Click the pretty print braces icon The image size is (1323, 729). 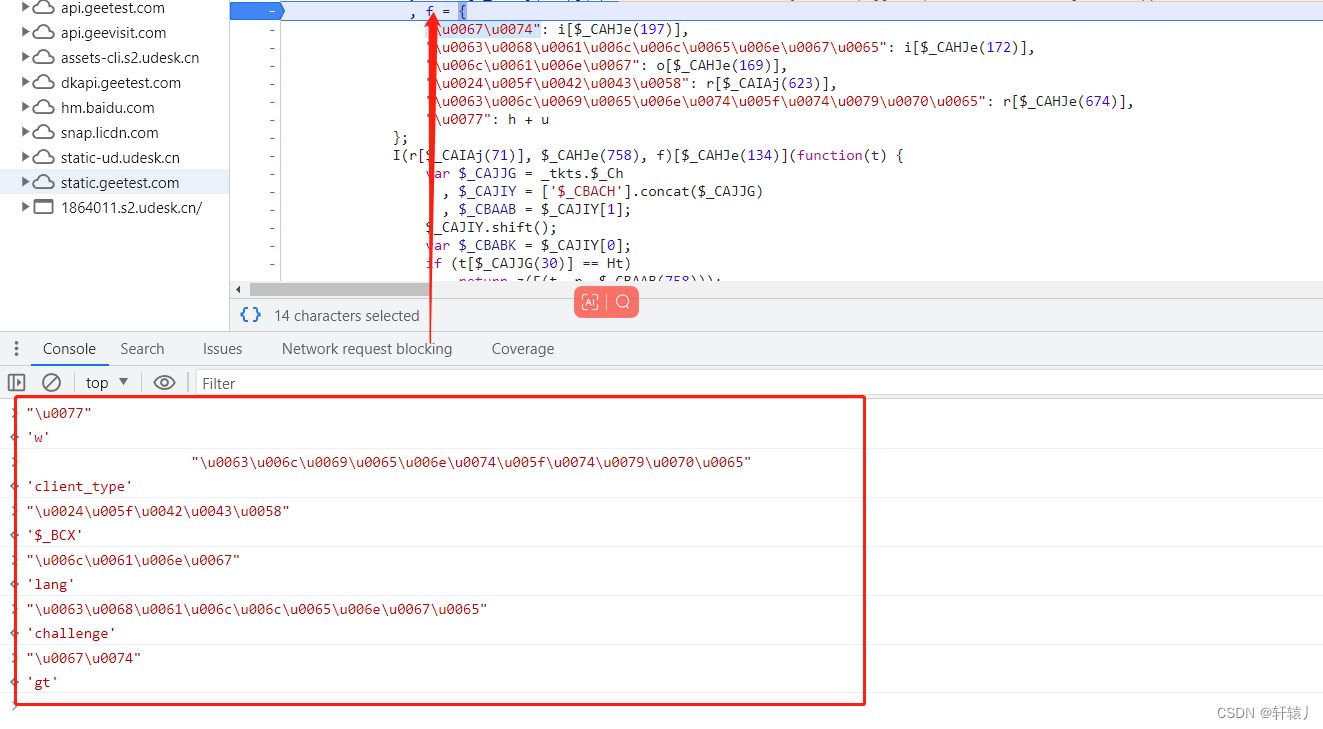(x=250, y=315)
